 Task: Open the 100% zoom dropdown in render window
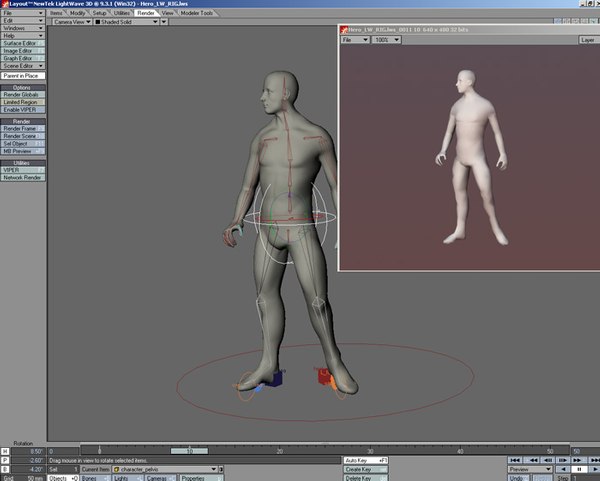386,40
